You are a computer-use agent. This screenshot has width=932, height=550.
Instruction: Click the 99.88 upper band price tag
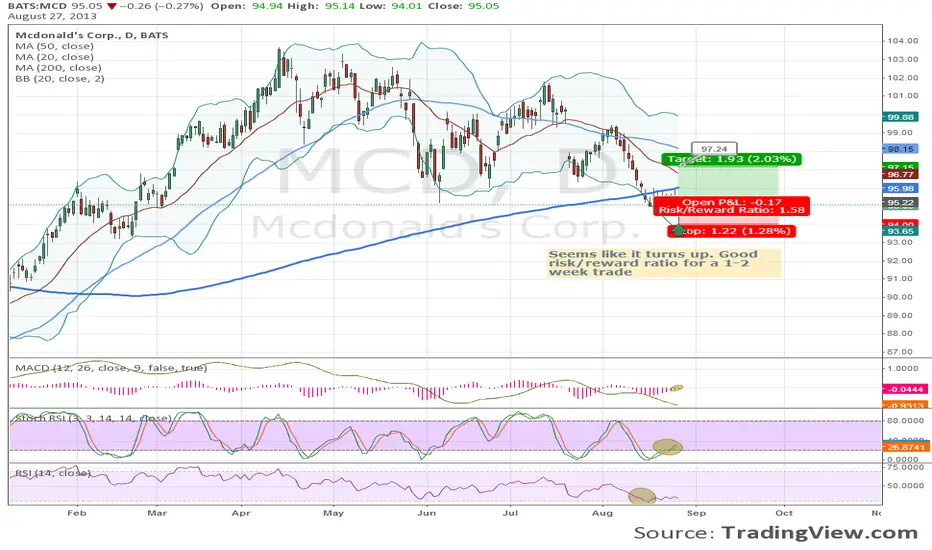[x=901, y=117]
